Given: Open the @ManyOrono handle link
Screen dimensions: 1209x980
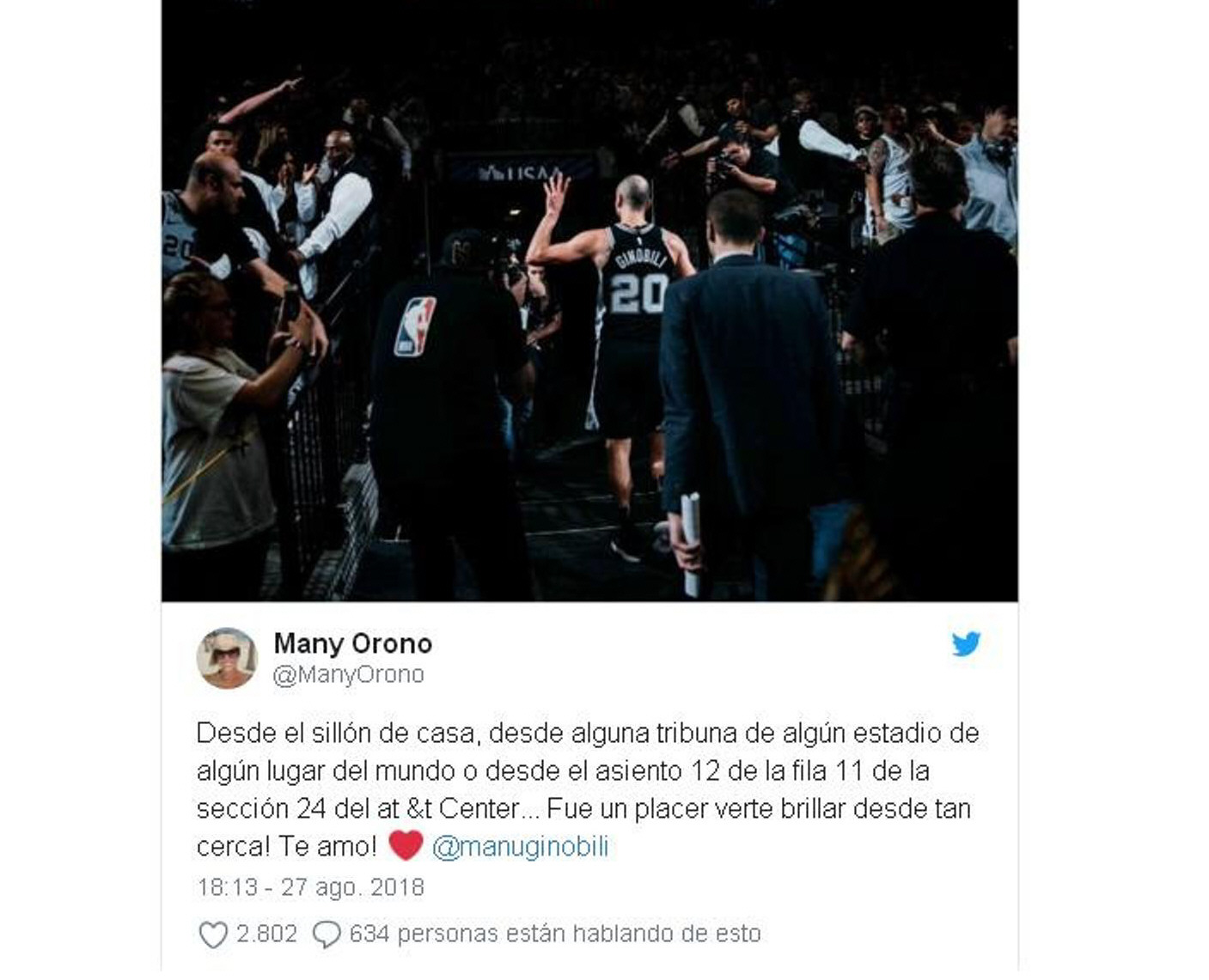Looking at the screenshot, I should click(x=348, y=675).
